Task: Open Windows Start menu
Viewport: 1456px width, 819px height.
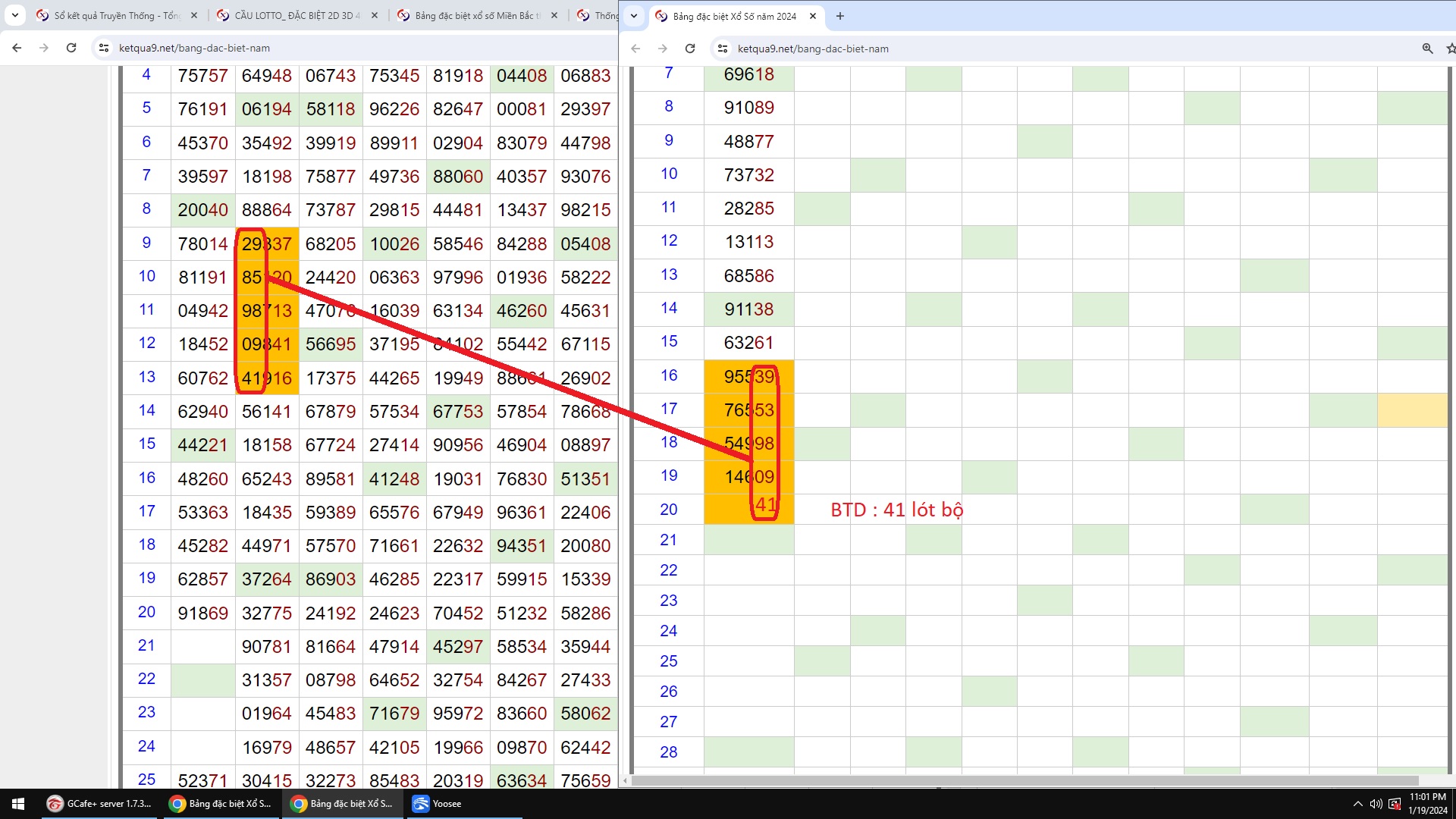Action: 18,804
